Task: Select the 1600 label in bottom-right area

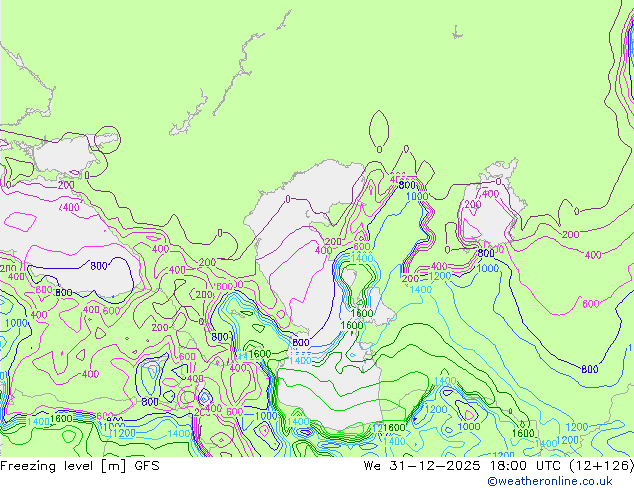Action: (522, 433)
